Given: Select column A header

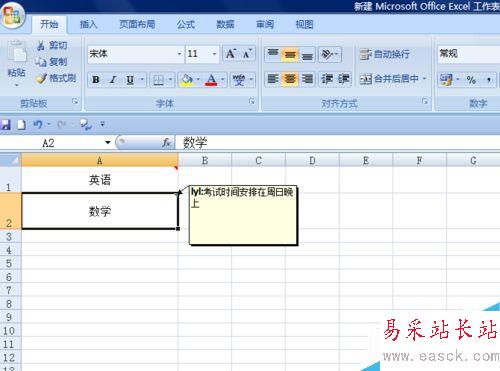Looking at the screenshot, I should (x=100, y=161).
